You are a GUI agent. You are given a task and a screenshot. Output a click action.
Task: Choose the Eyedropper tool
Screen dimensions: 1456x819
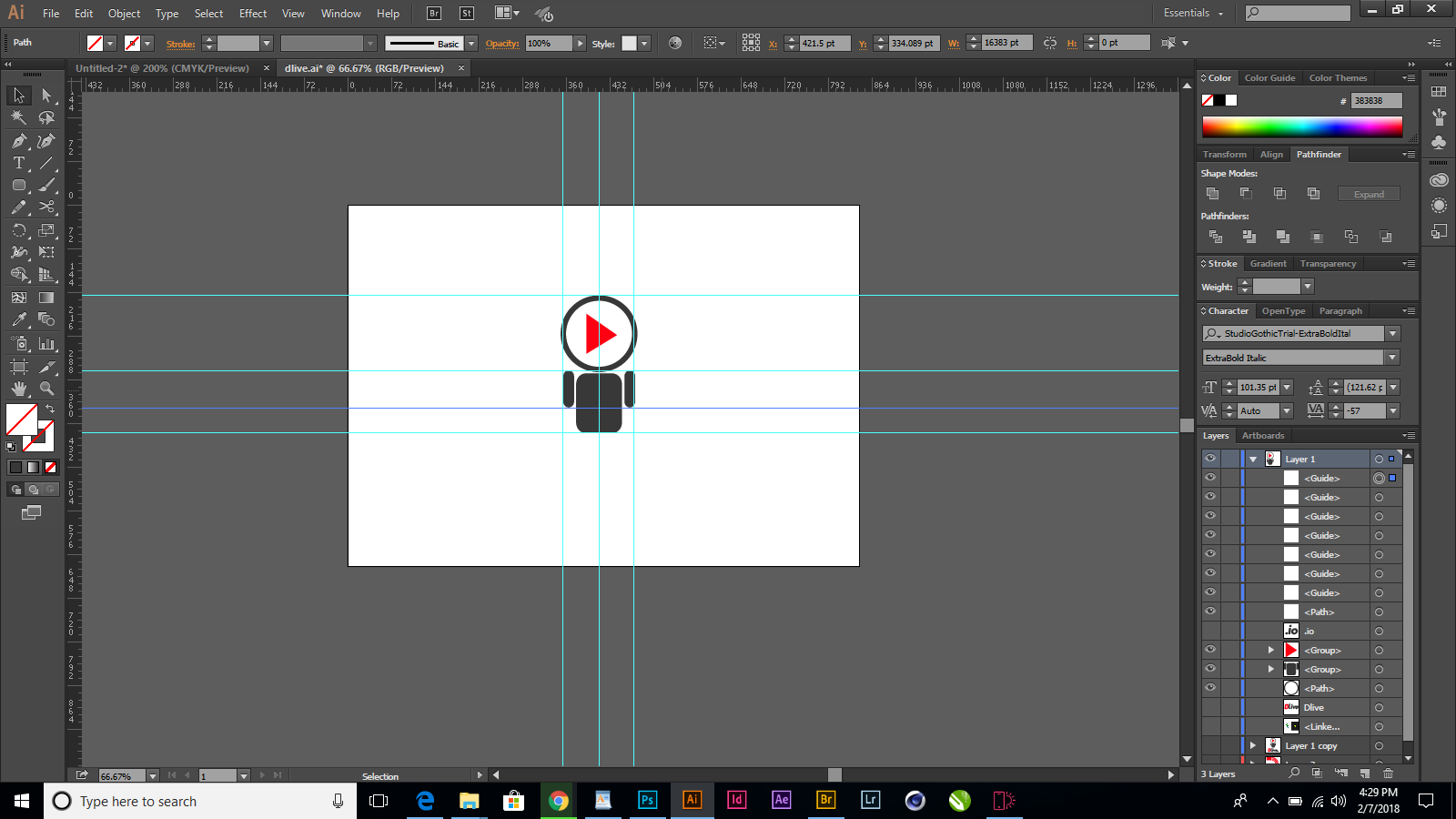point(18,320)
